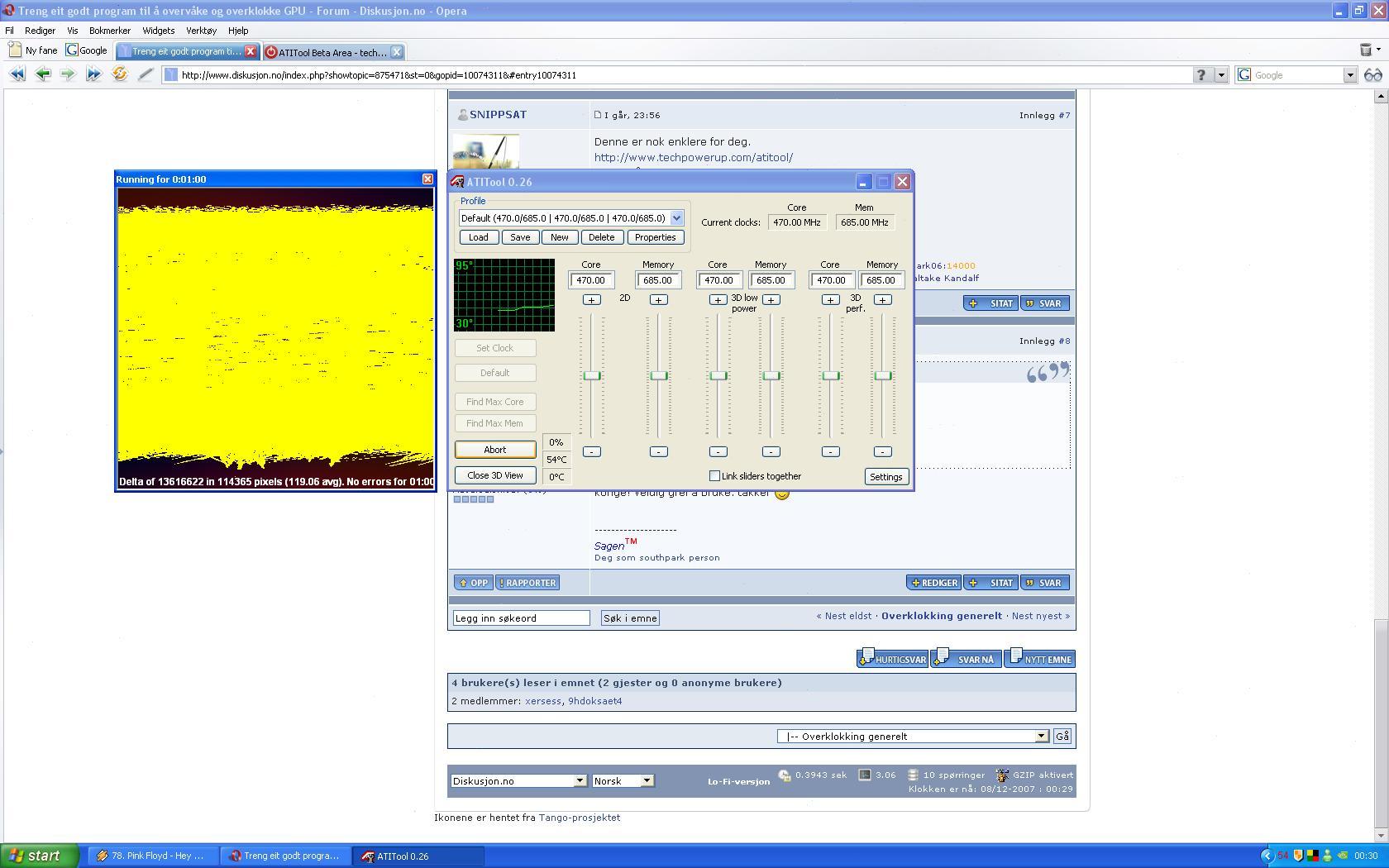This screenshot has width=1389, height=868.
Task: Click the binoculars find icon
Action: [x=1373, y=75]
